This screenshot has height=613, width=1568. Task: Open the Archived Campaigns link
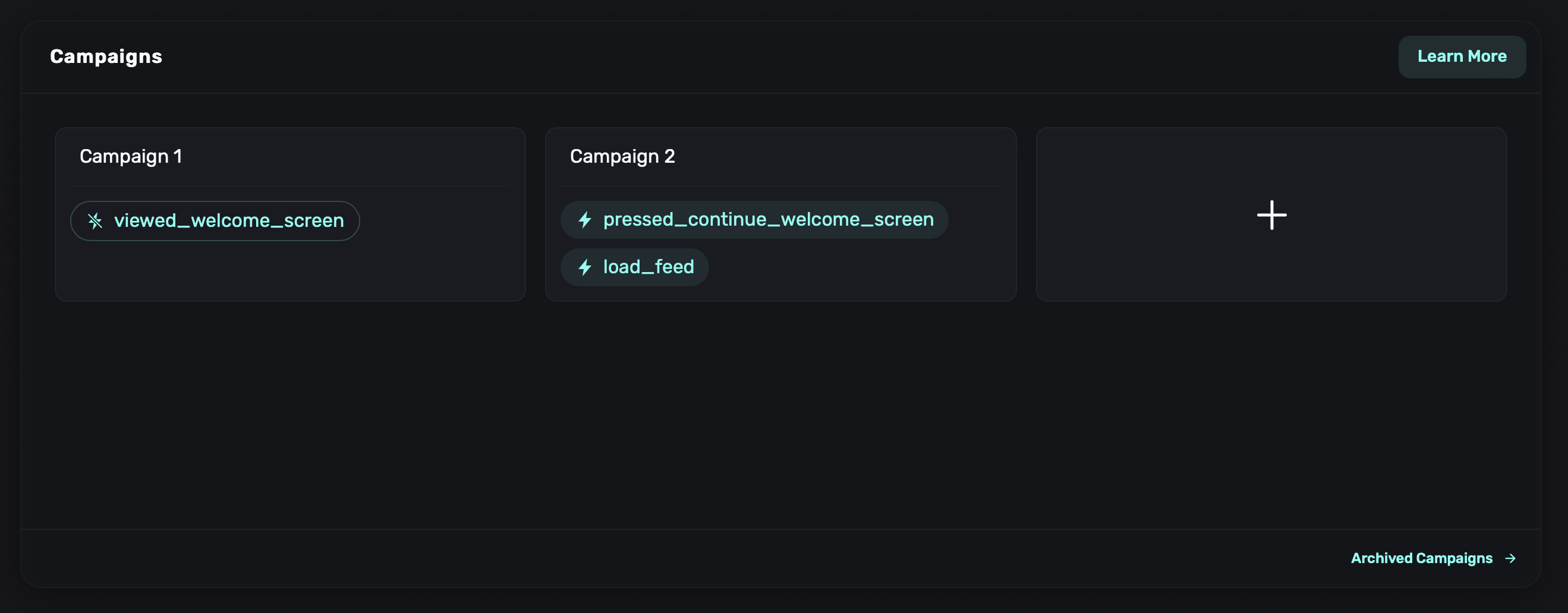(1421, 558)
